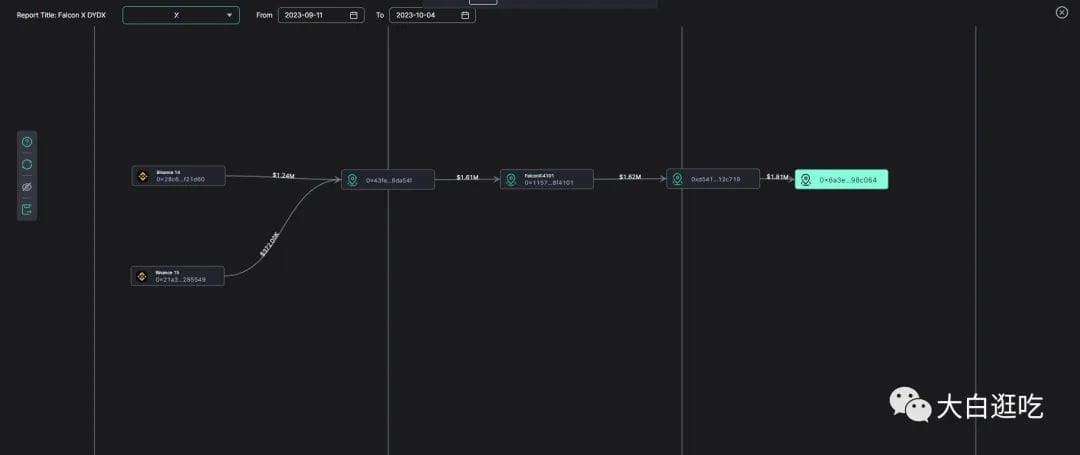Screen dimensions: 1080x455
Task: Open the calendar icon in the To date field
Action: coord(465,15)
